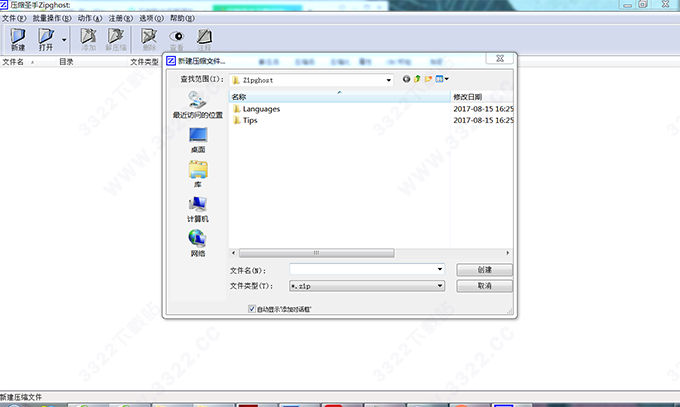The image size is (680, 407).
Task: Go to 网络 (Network) in sidebar
Action: click(x=198, y=244)
